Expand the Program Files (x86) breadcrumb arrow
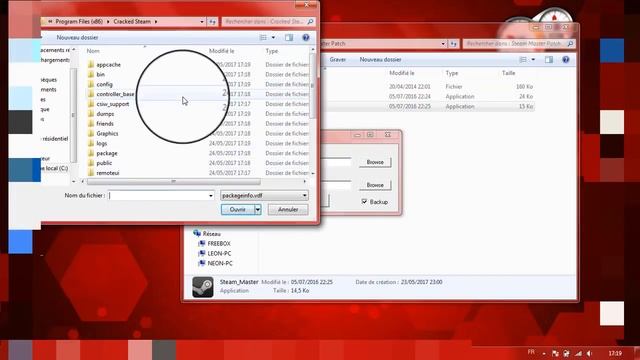The height and width of the screenshot is (360, 640). 108,22
